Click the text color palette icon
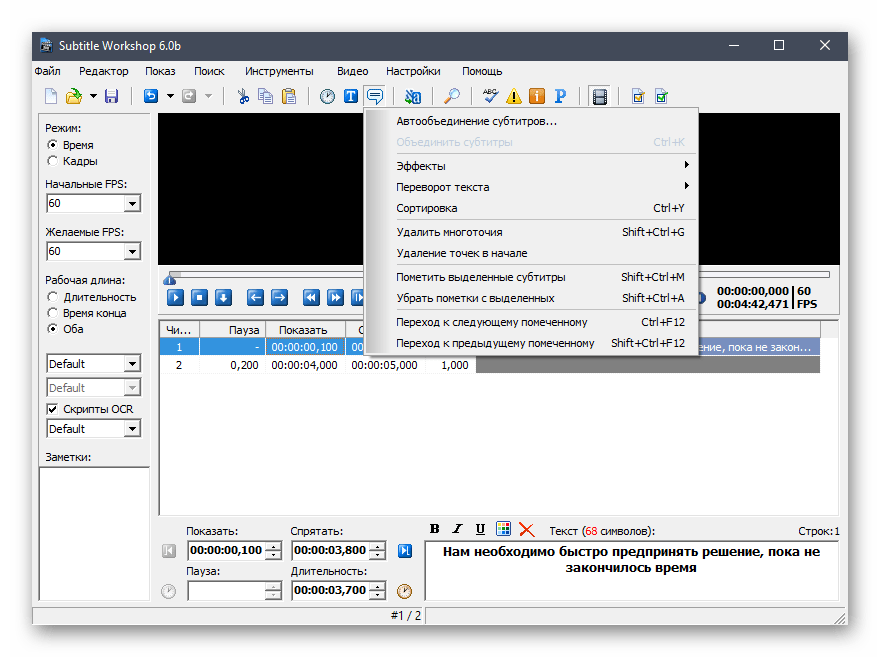 click(503, 529)
